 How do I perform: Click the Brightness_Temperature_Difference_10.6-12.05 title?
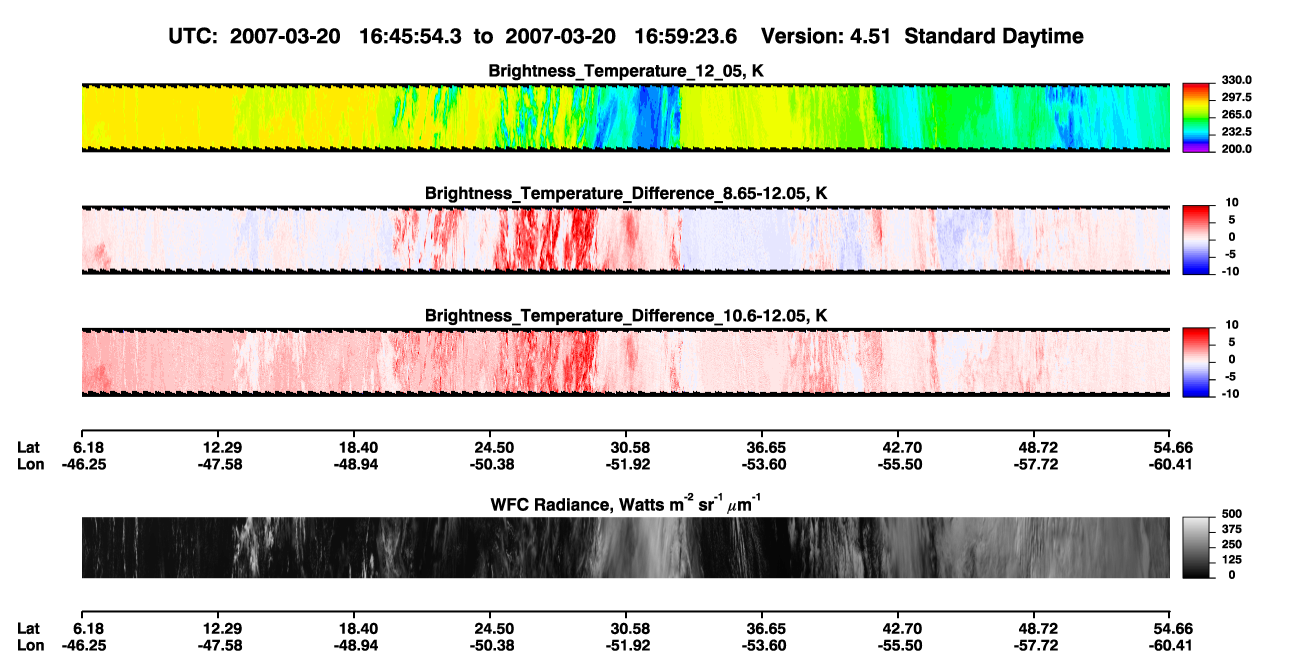pos(626,316)
